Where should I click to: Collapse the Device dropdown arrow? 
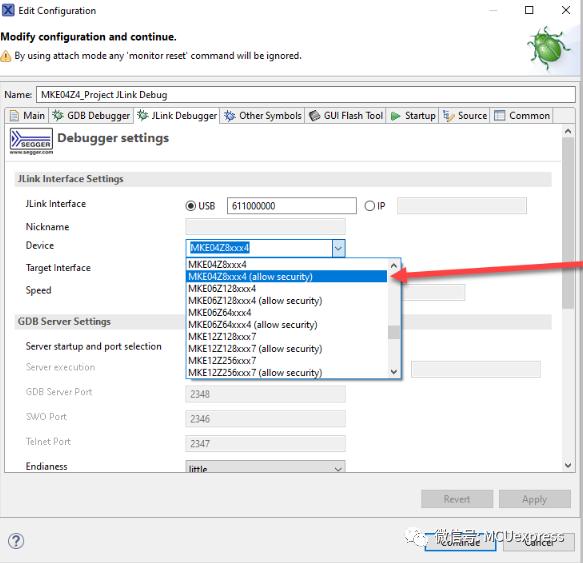click(338, 248)
